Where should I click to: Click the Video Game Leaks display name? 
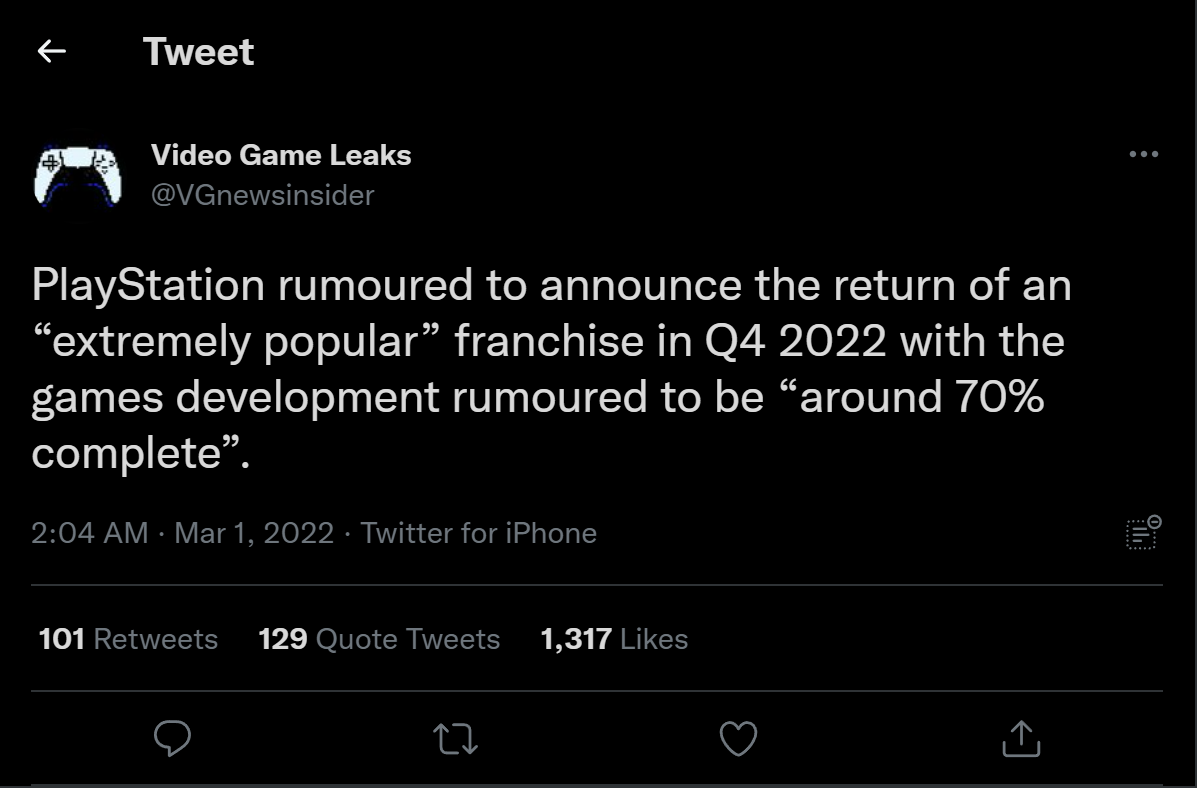coord(281,155)
